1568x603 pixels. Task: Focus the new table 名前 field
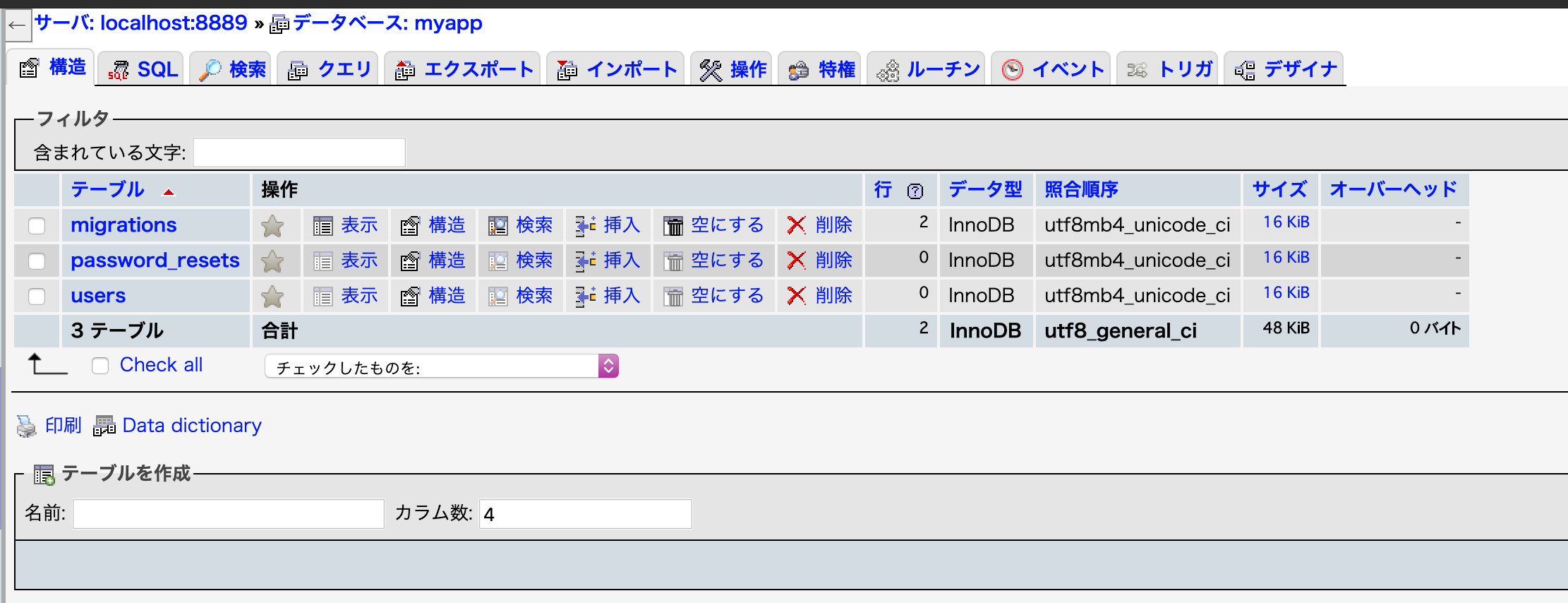click(x=229, y=514)
